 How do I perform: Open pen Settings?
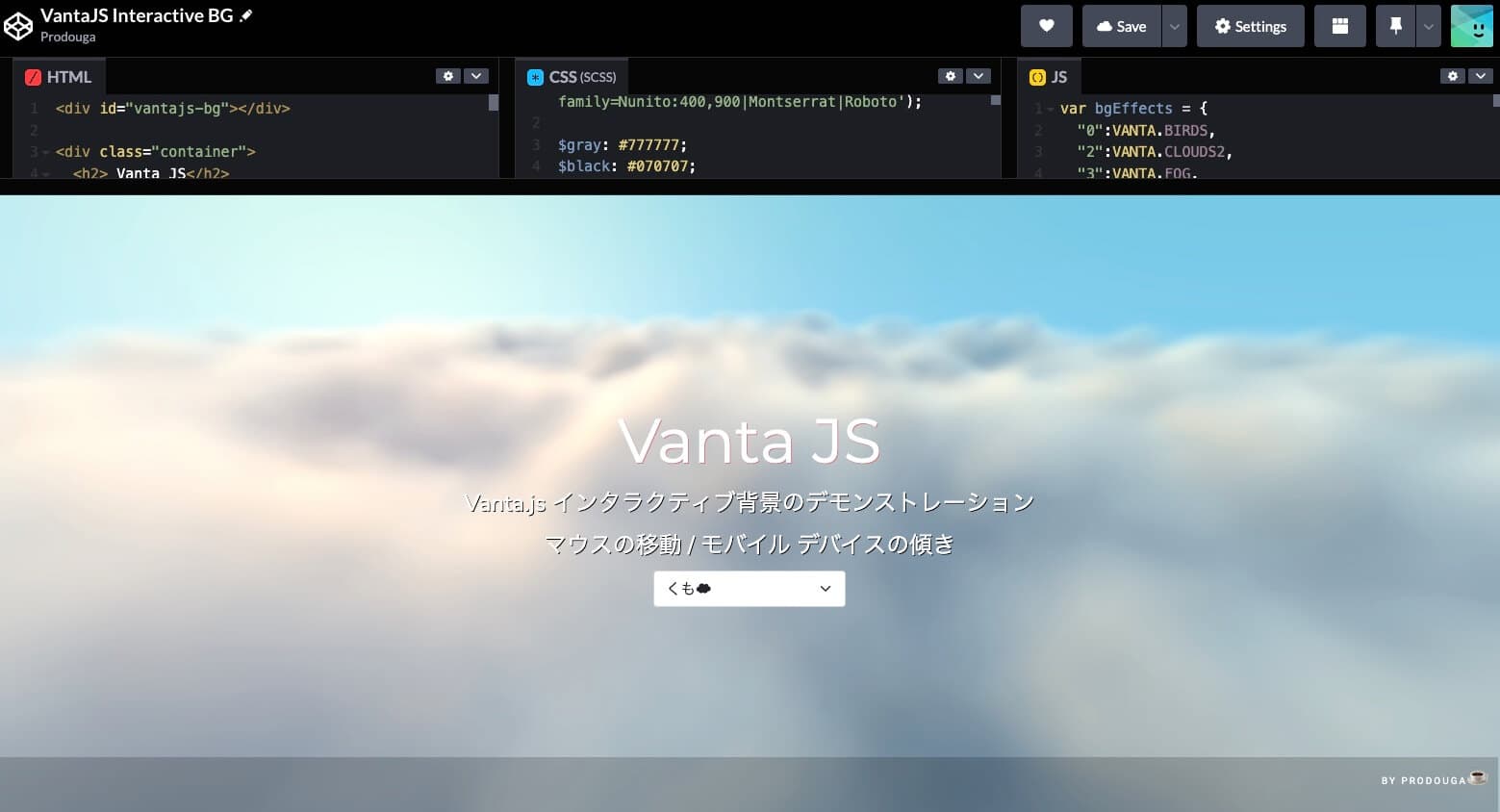1251,26
